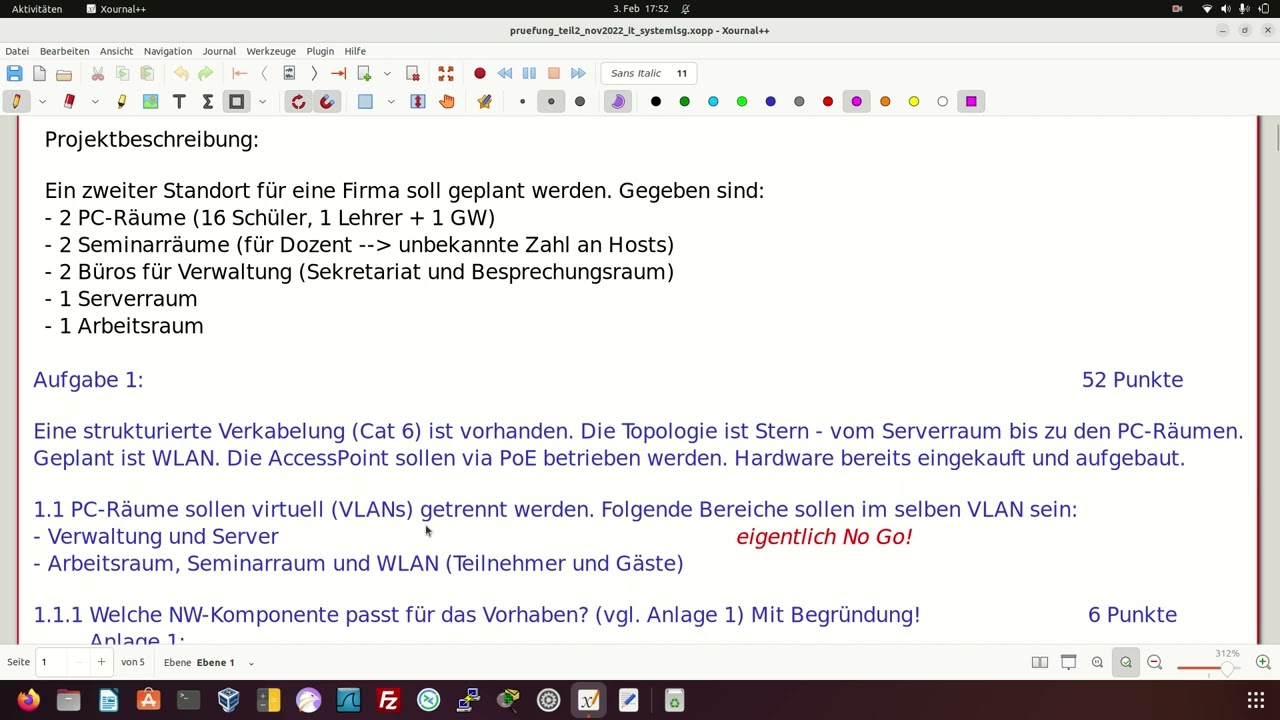Image resolution: width=1280 pixels, height=720 pixels.
Task: Open Firefox from the dock
Action: (28, 700)
